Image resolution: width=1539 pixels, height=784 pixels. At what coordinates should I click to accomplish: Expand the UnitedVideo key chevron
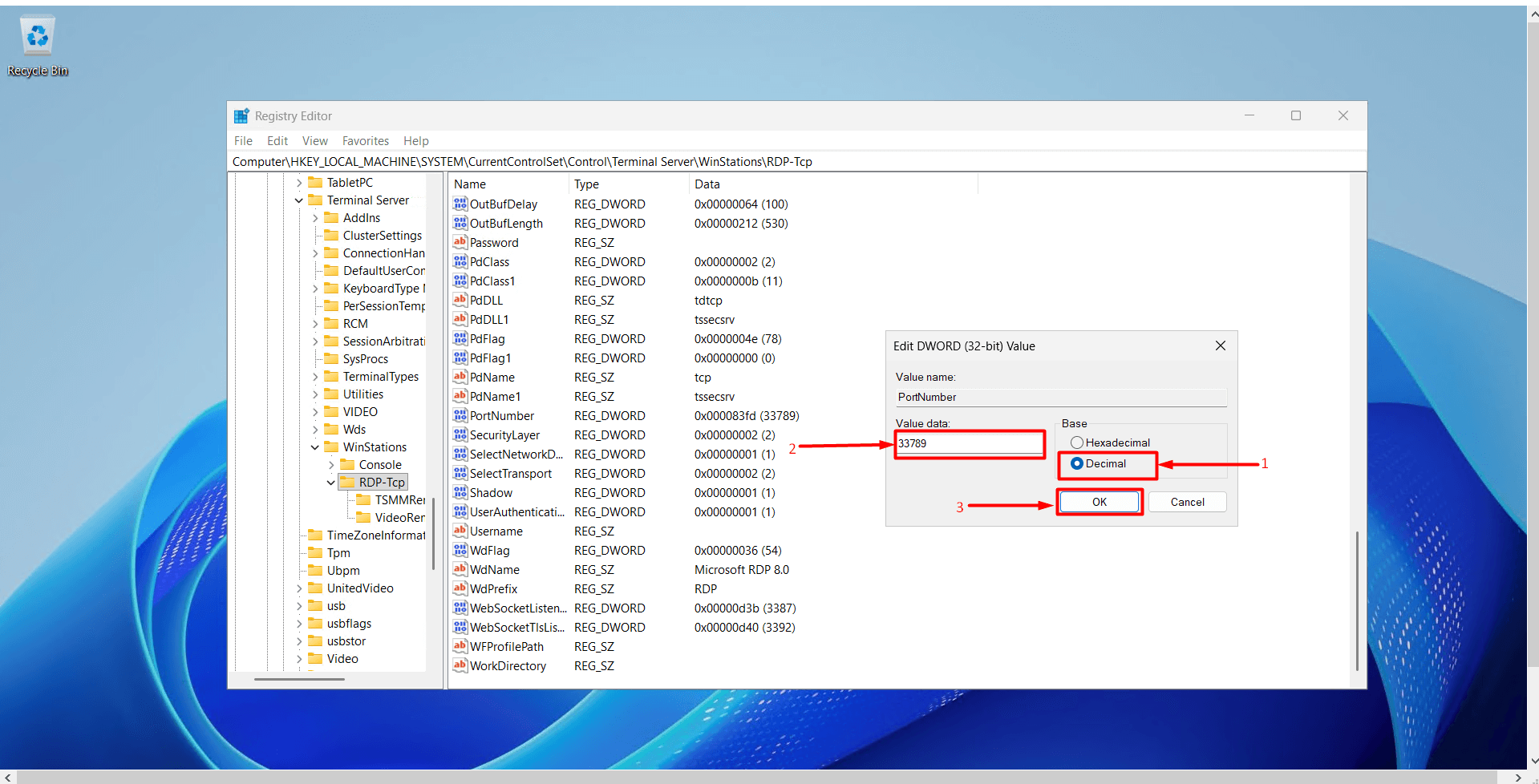299,588
